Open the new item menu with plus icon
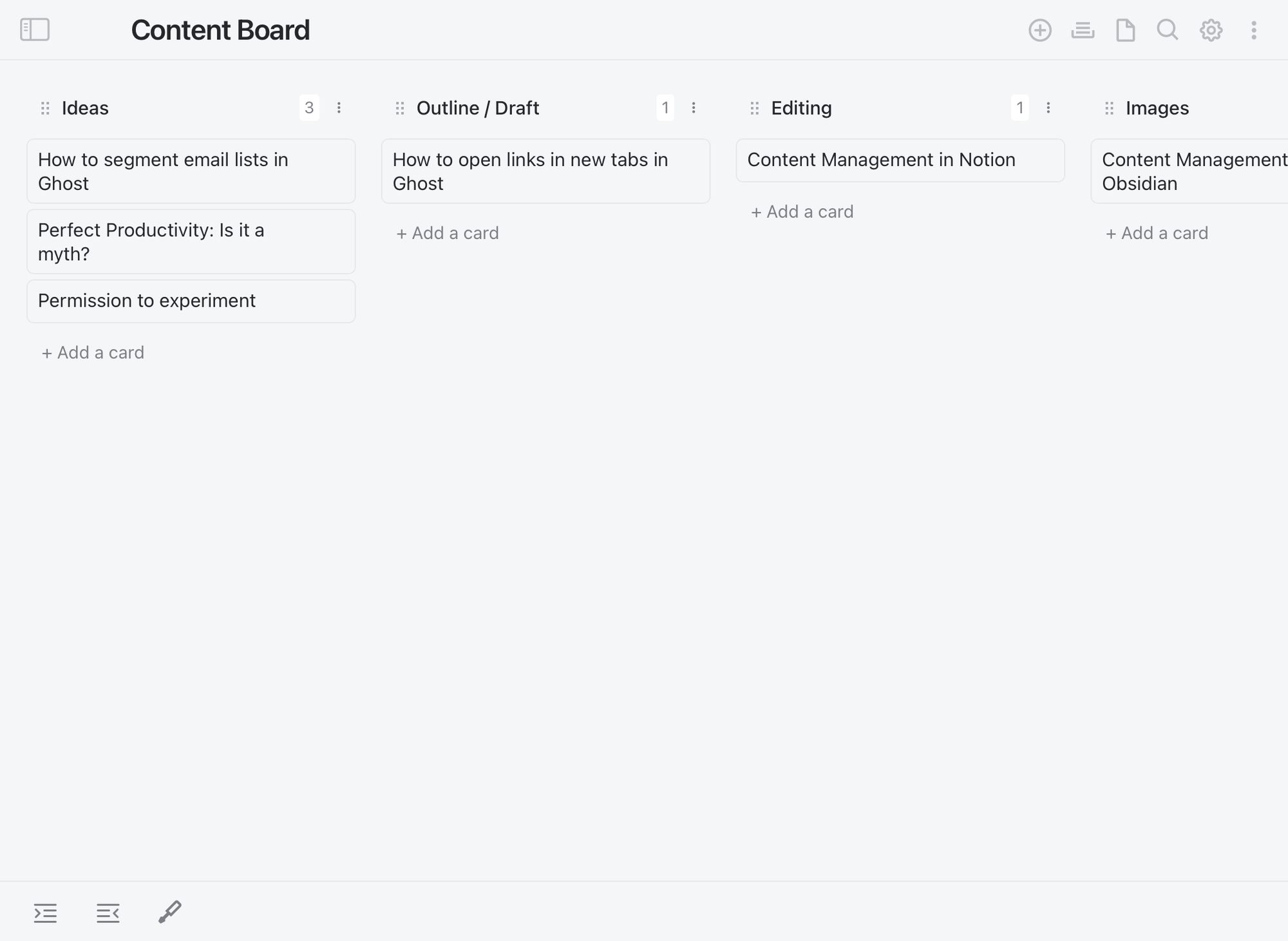 tap(1040, 29)
